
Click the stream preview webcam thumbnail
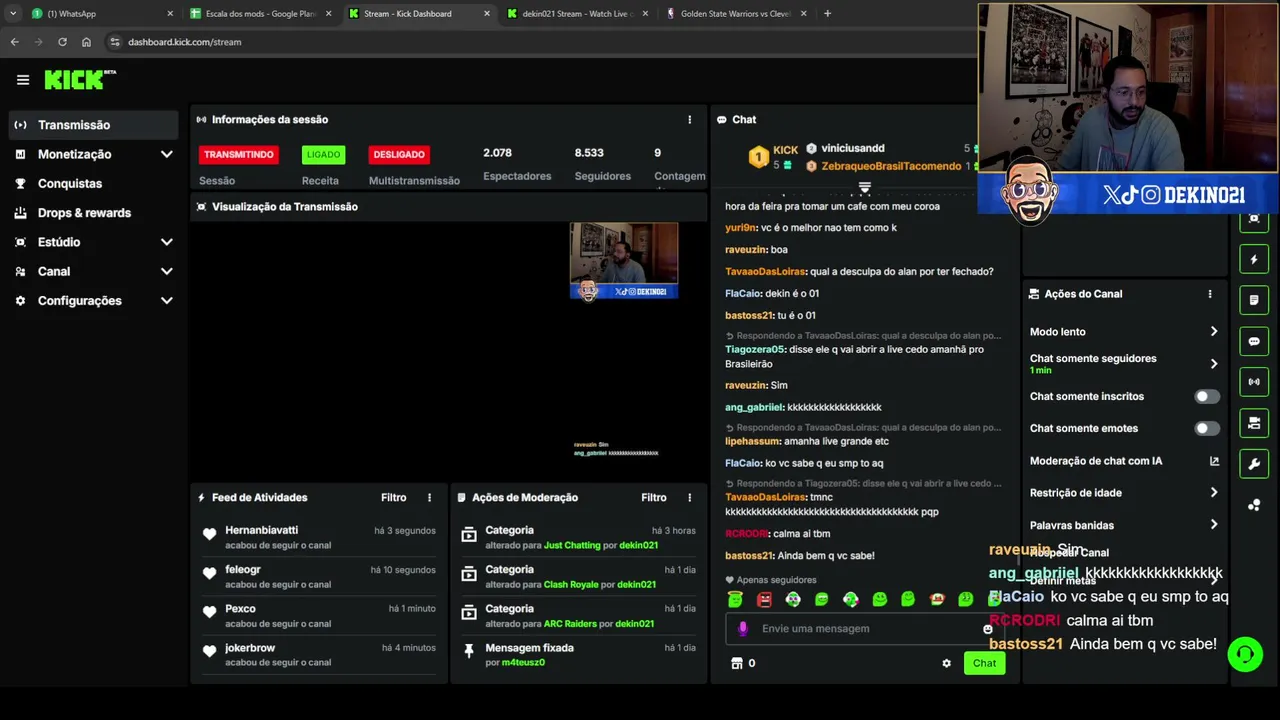[x=624, y=260]
